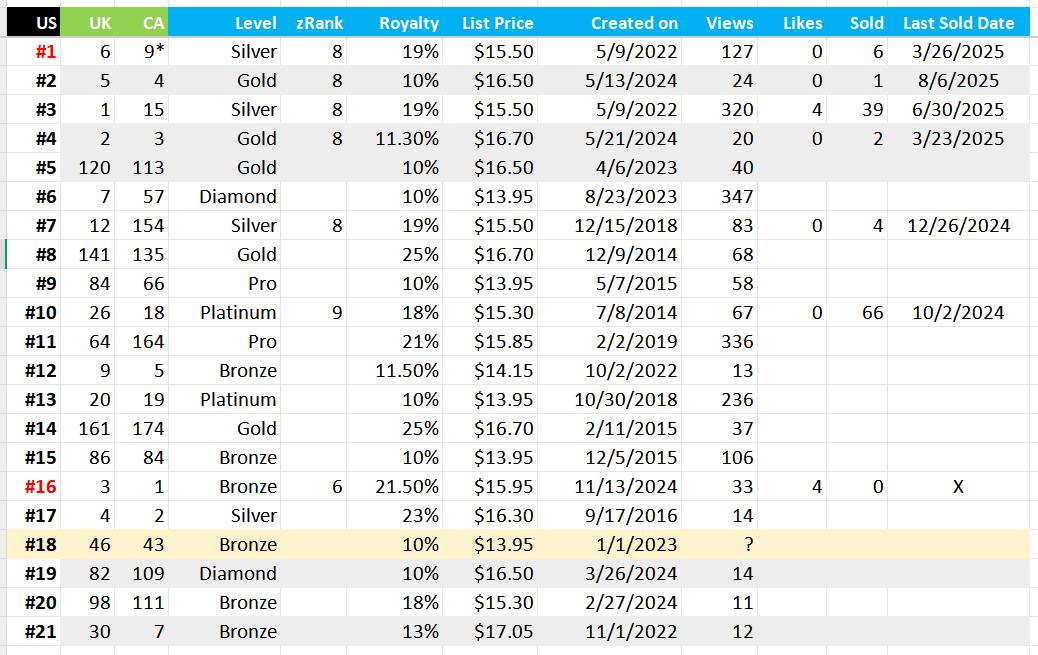
Task: Click the X in Last Sold Date
Action: pyautogui.click(x=959, y=487)
